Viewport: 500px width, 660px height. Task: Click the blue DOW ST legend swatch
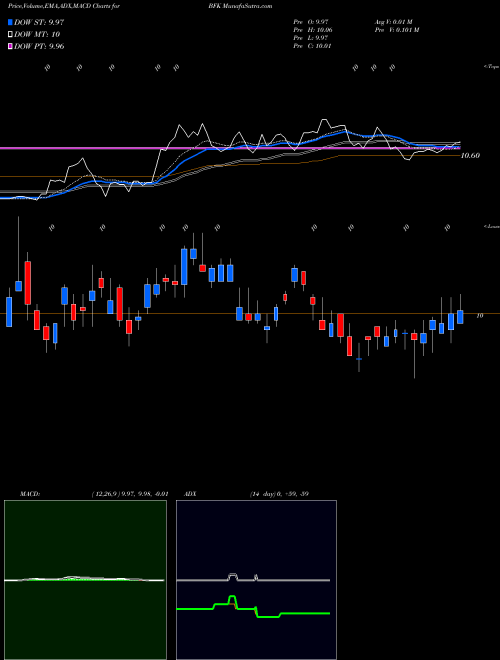[x=10, y=22]
